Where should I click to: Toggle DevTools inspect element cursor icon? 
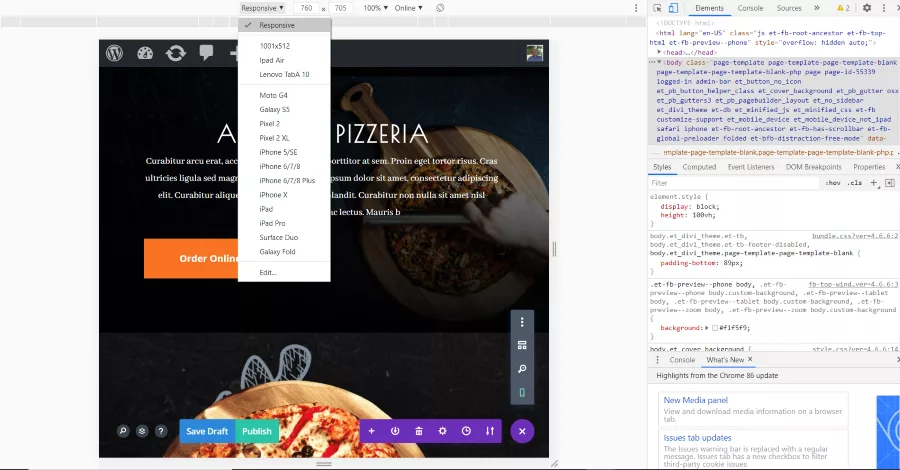click(x=657, y=8)
